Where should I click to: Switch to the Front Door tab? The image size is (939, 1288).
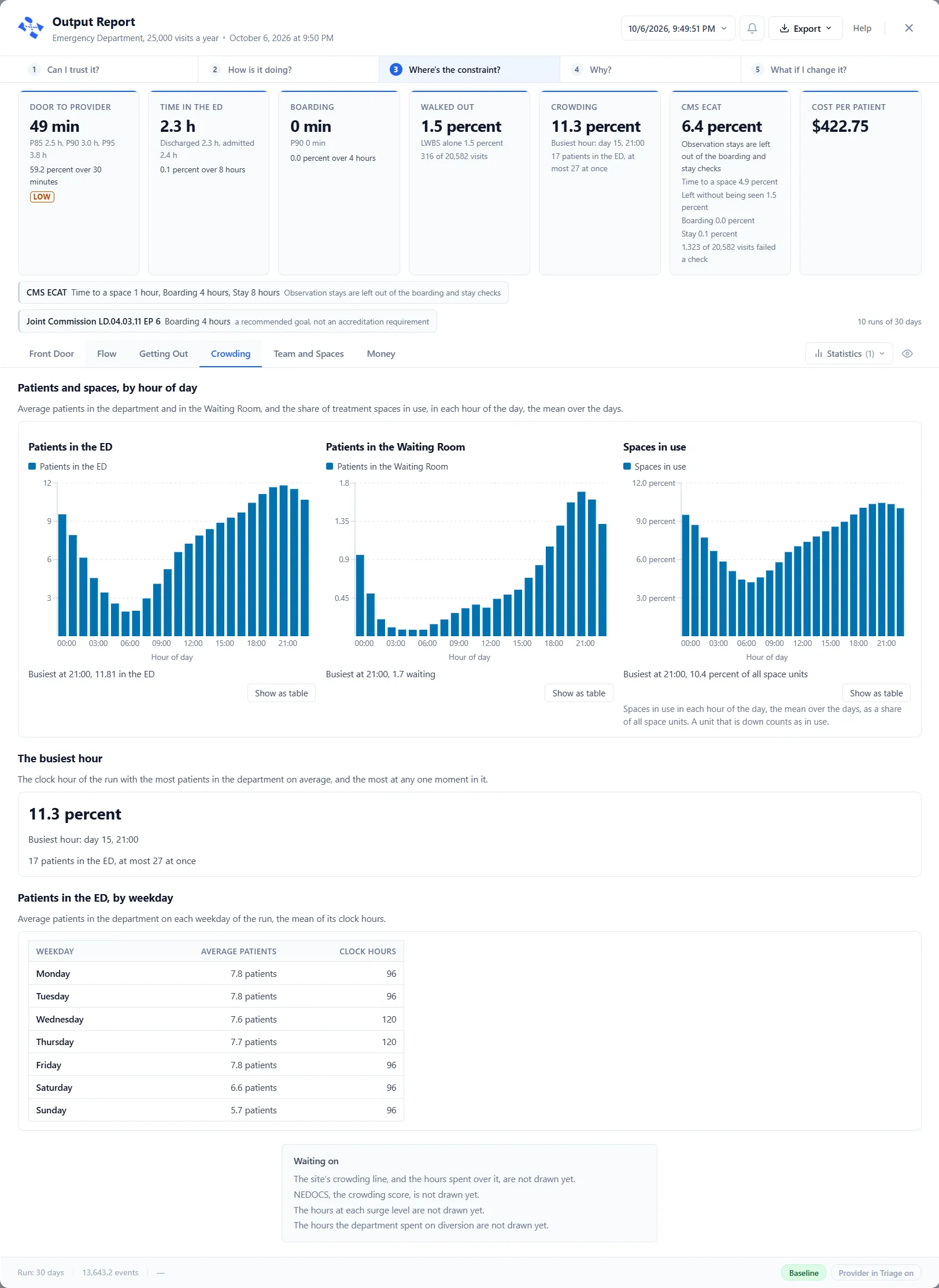pos(51,354)
